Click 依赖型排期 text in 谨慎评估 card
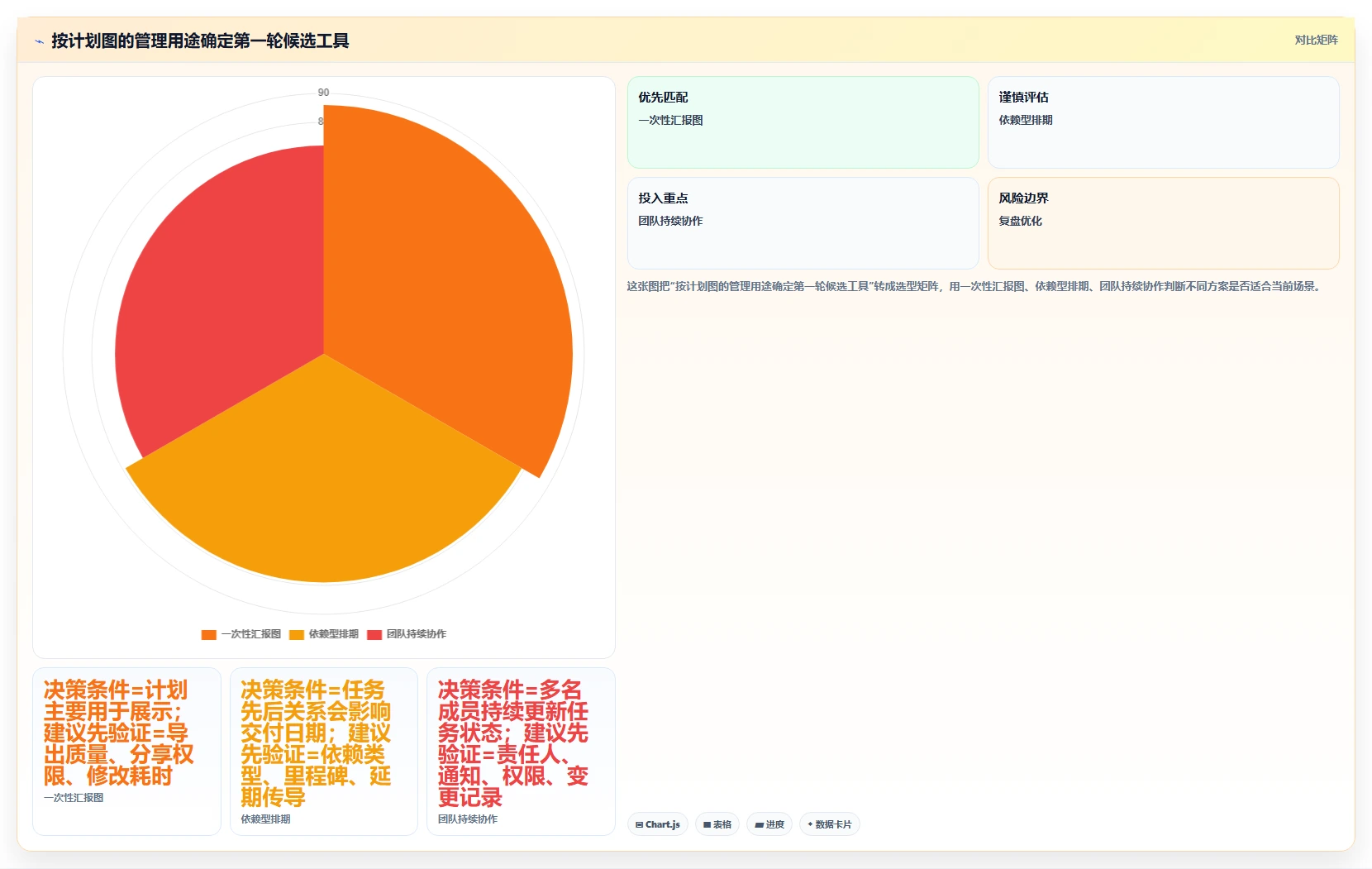The image size is (1372, 869). pos(1026,120)
